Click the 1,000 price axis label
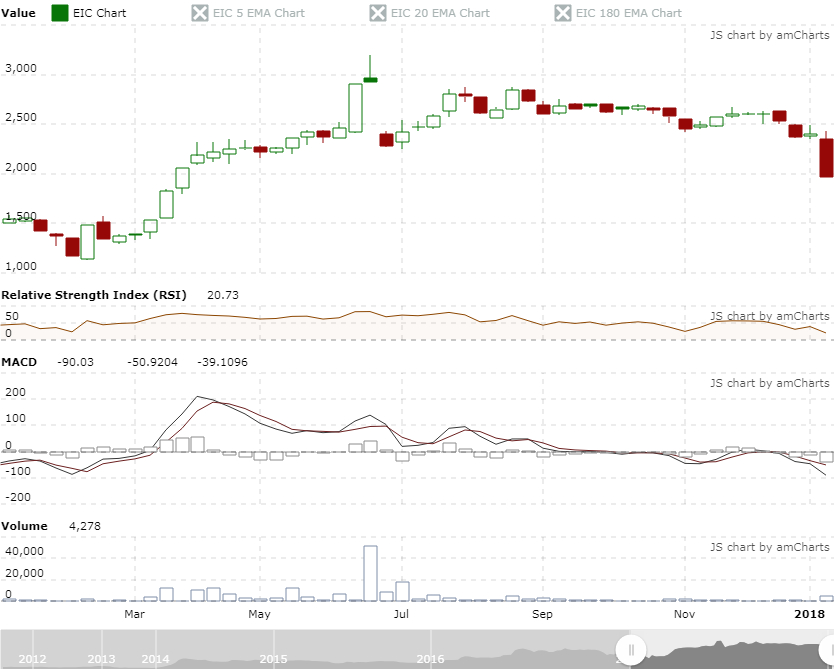This screenshot has height=669, width=834. click(x=21, y=266)
